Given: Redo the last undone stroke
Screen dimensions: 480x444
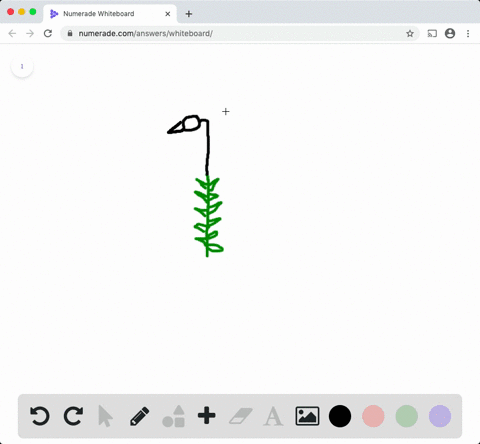Looking at the screenshot, I should (73, 416).
